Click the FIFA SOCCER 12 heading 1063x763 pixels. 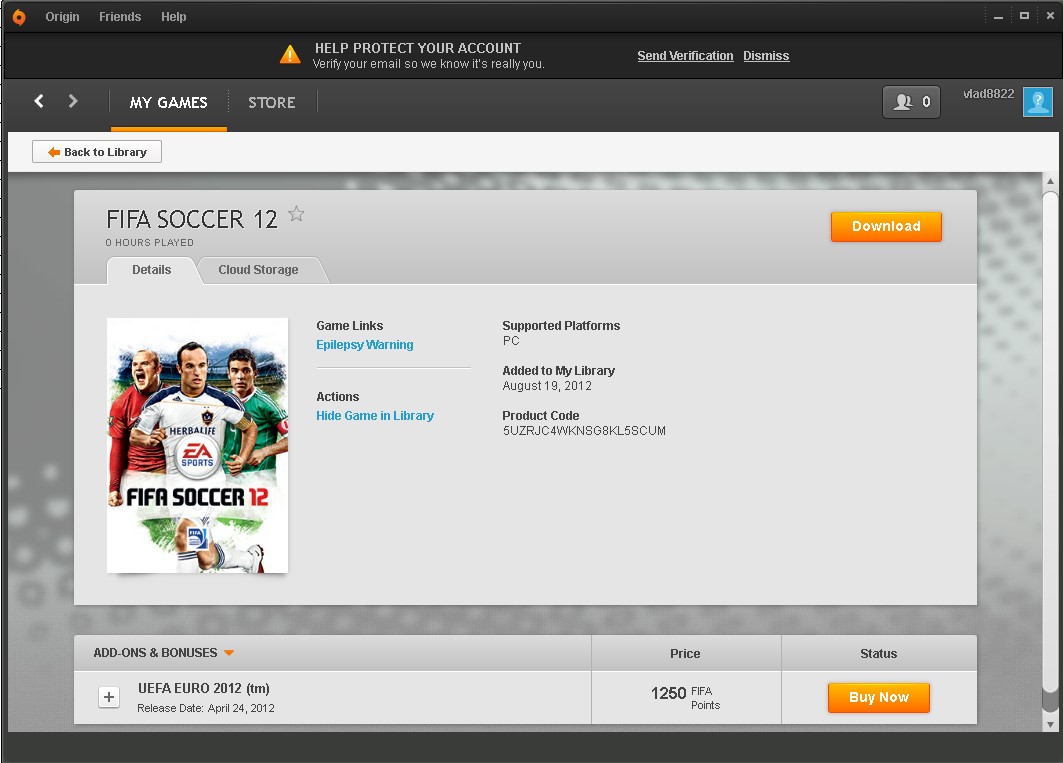(x=192, y=219)
